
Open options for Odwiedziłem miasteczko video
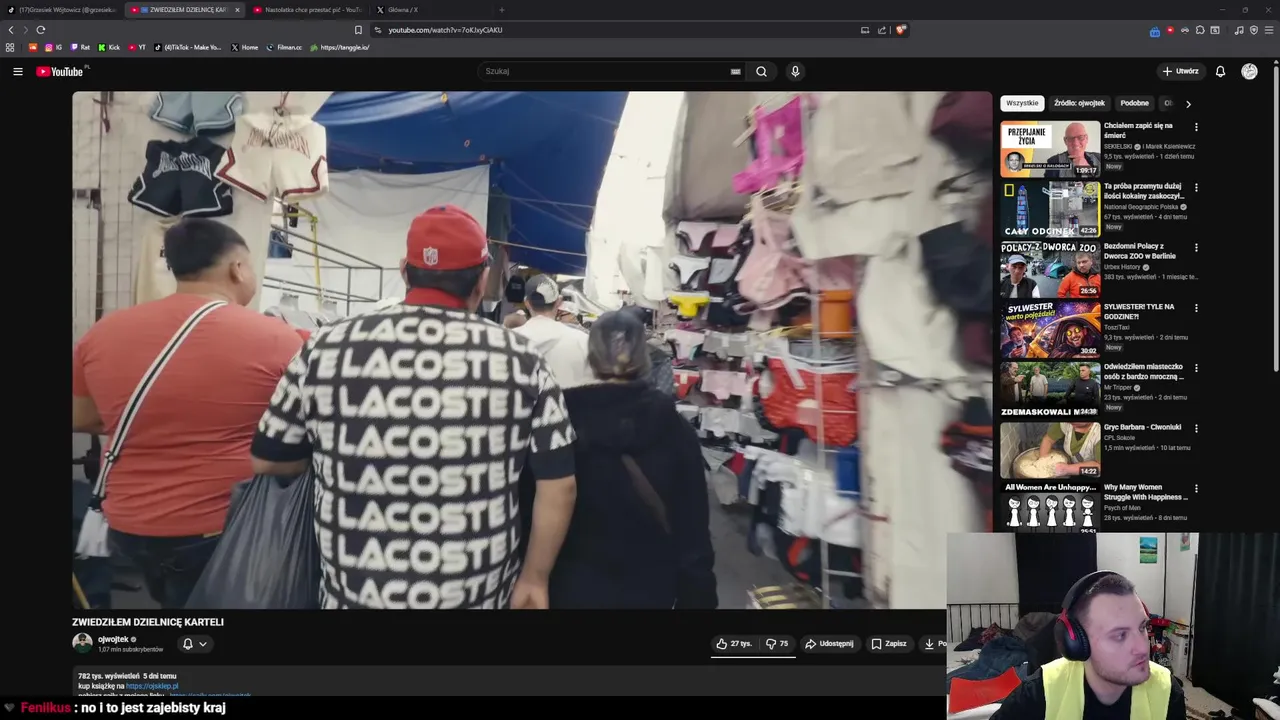(x=1196, y=368)
